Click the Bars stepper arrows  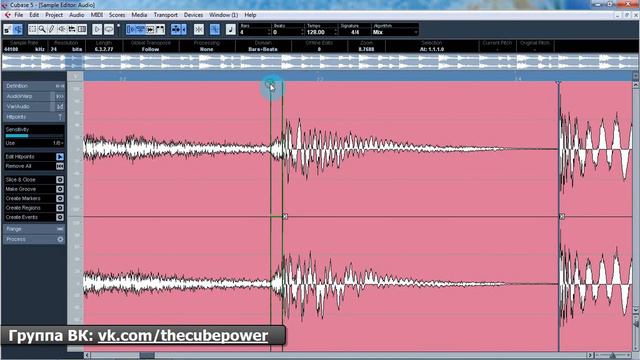click(x=269, y=32)
